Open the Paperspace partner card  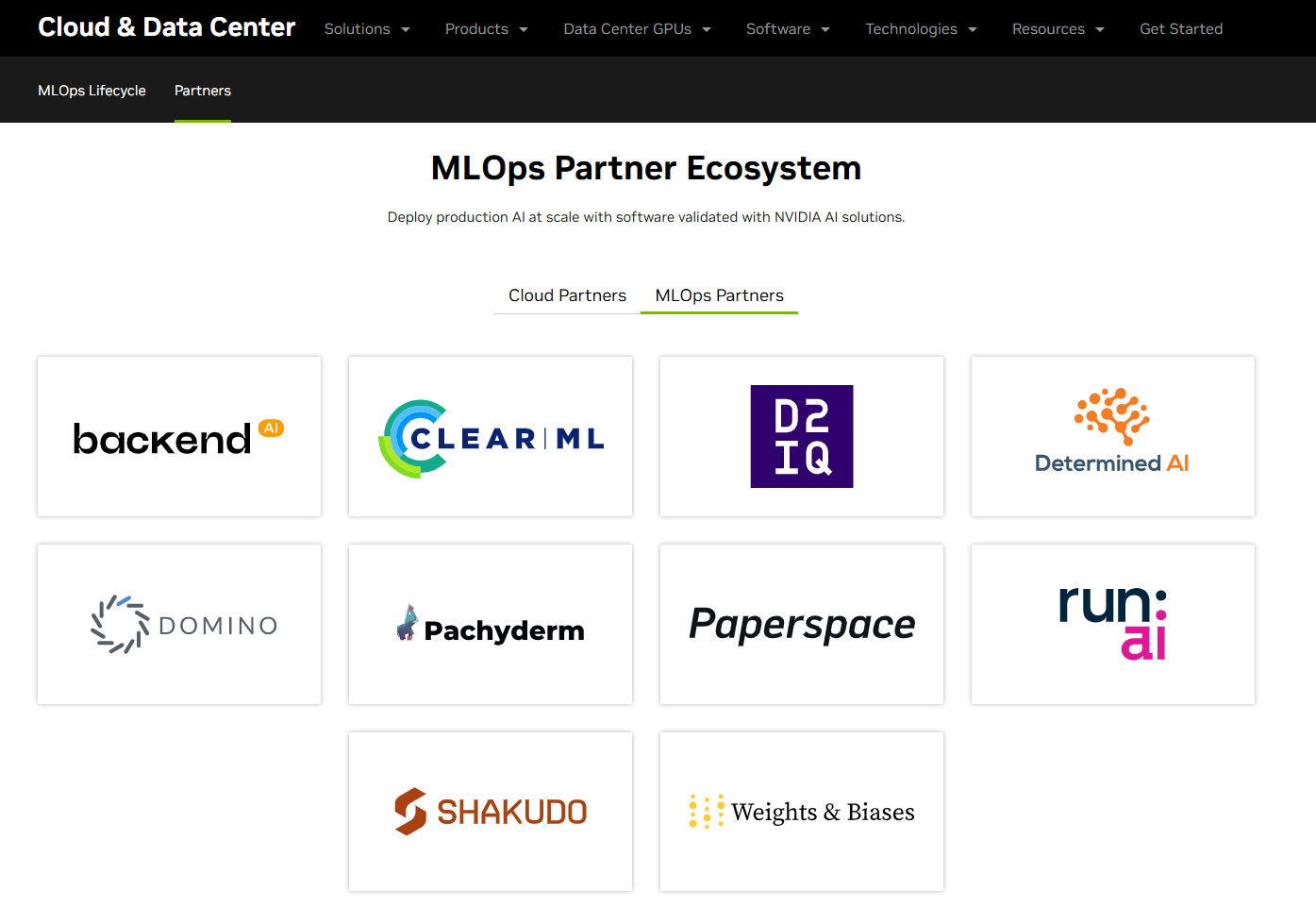click(x=802, y=624)
